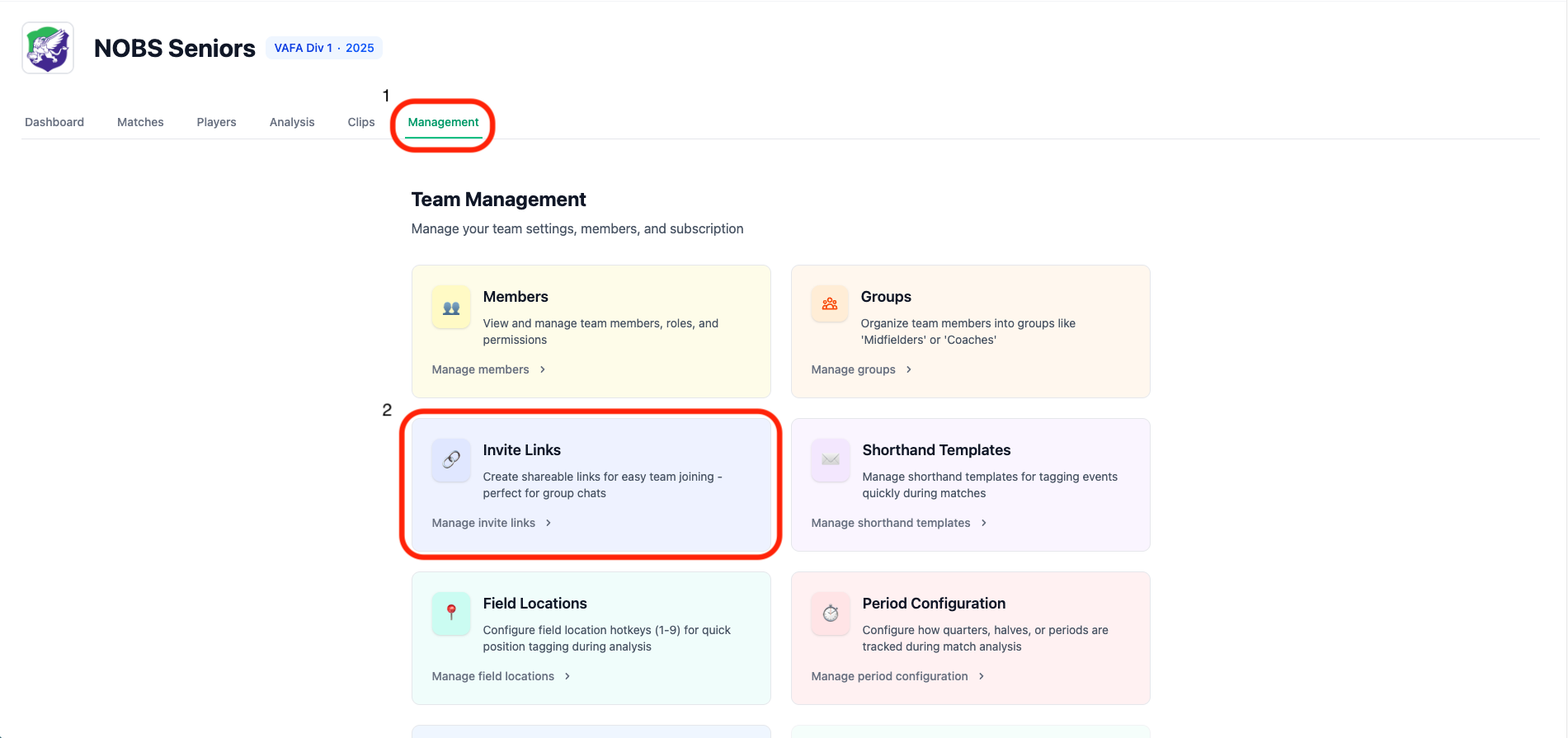Open the Analysis tab
The width and height of the screenshot is (1568, 738).
click(292, 122)
